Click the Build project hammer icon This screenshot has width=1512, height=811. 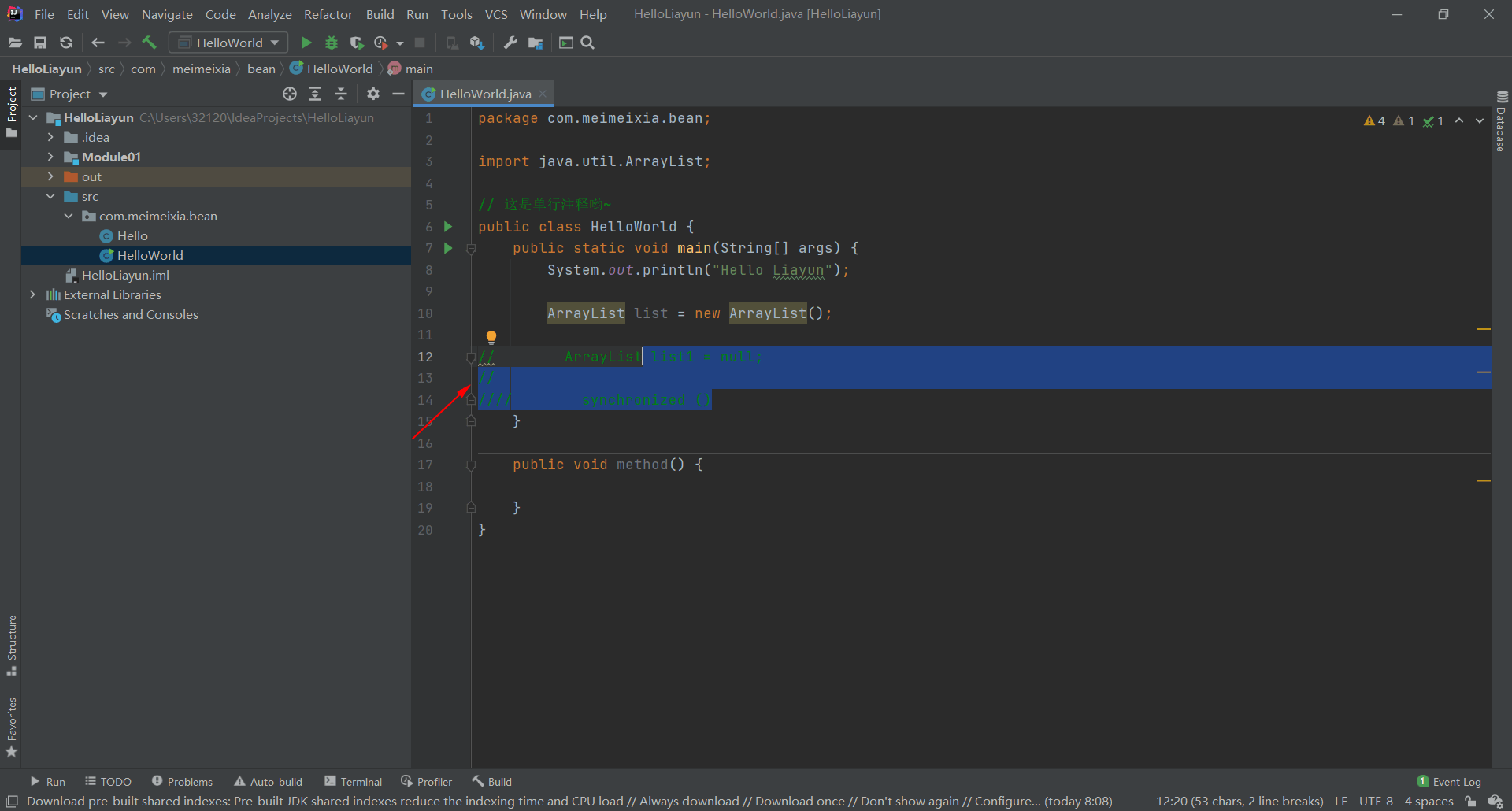click(150, 43)
